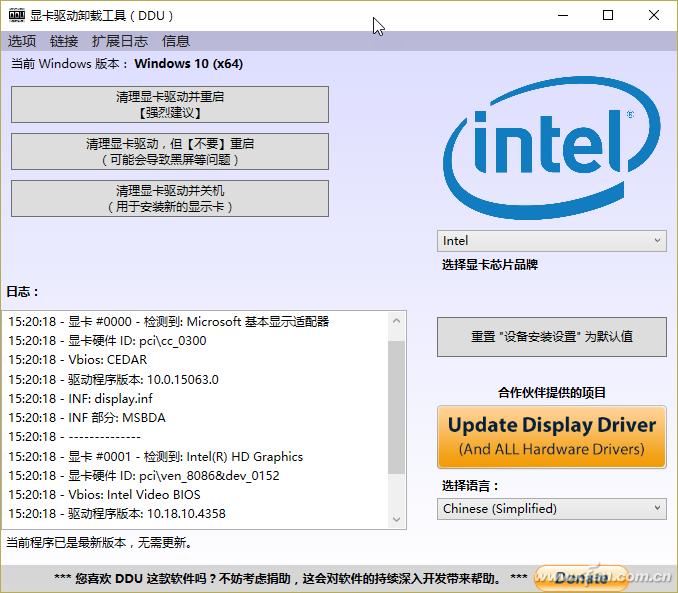
Task: Click the Intel logo image
Action: click(x=552, y=147)
